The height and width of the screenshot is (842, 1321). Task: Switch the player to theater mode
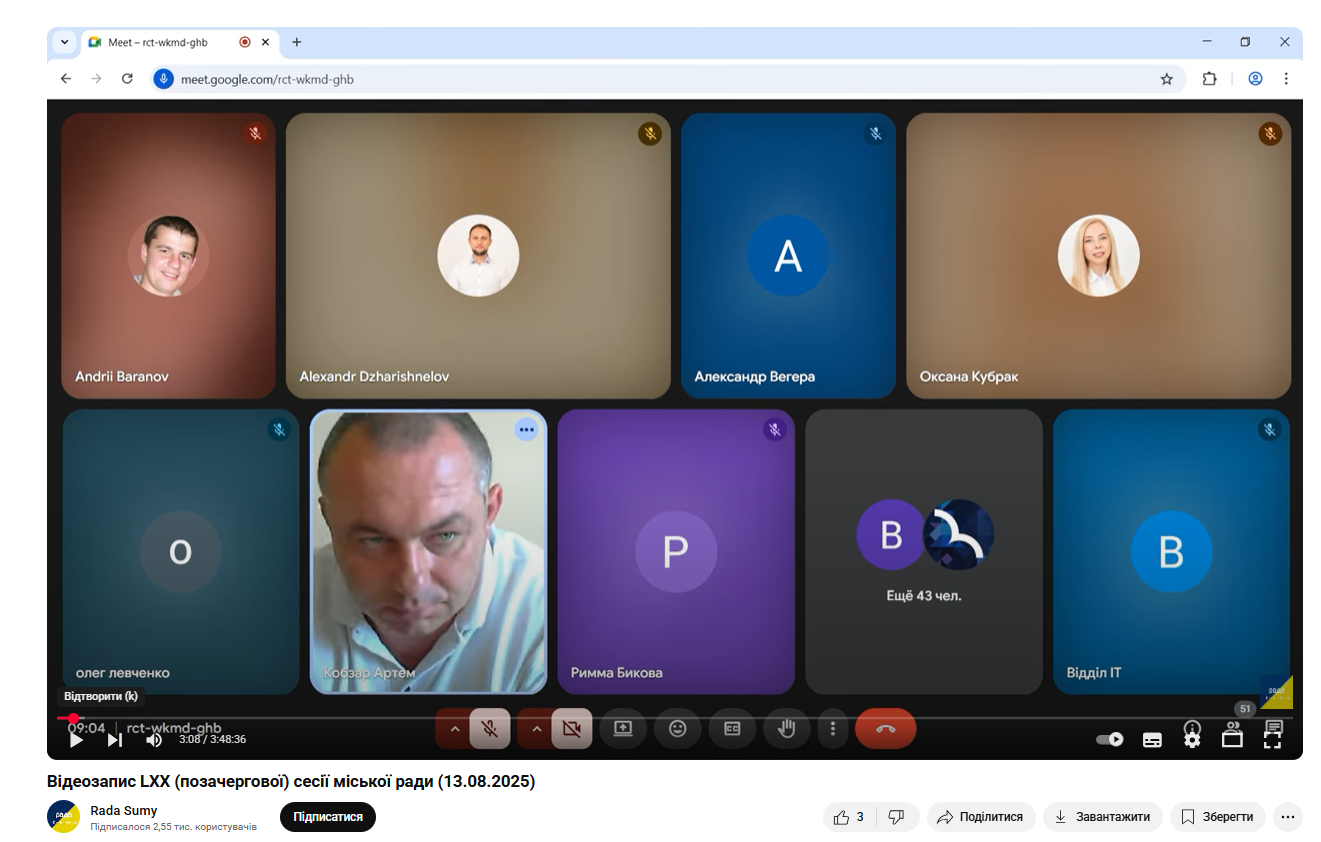[x=1232, y=740]
